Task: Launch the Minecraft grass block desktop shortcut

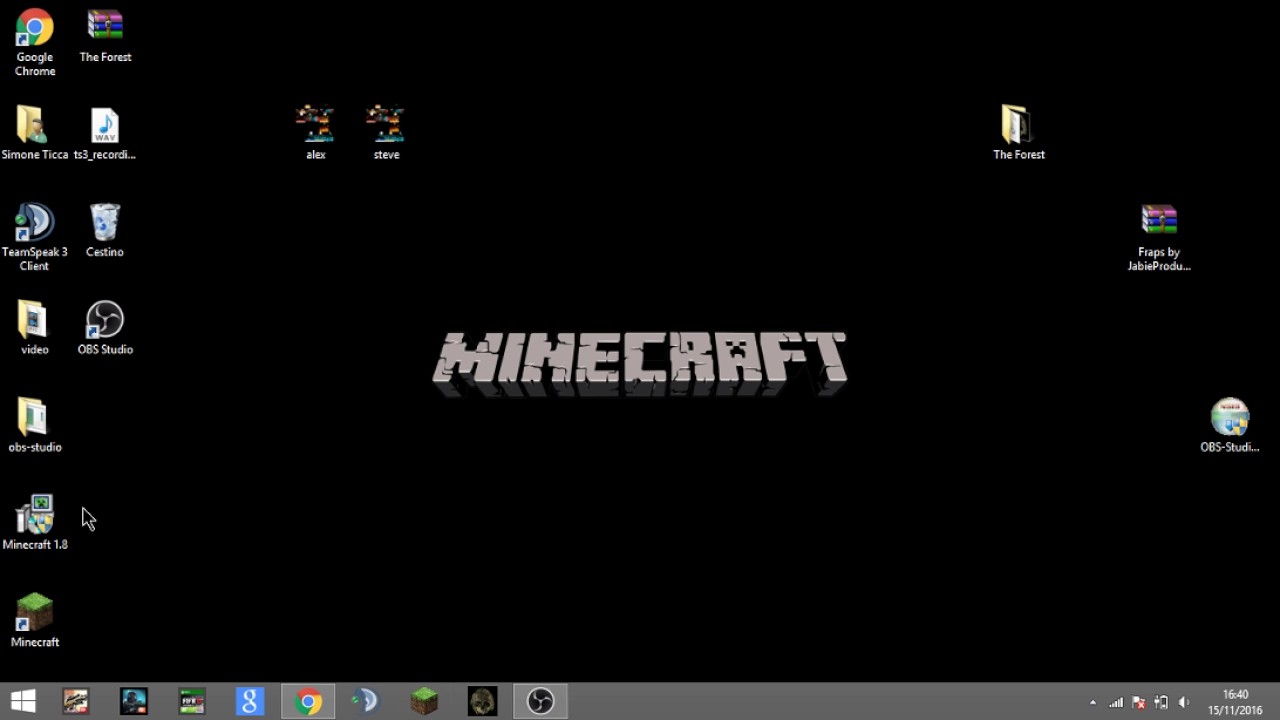Action: pos(34,620)
